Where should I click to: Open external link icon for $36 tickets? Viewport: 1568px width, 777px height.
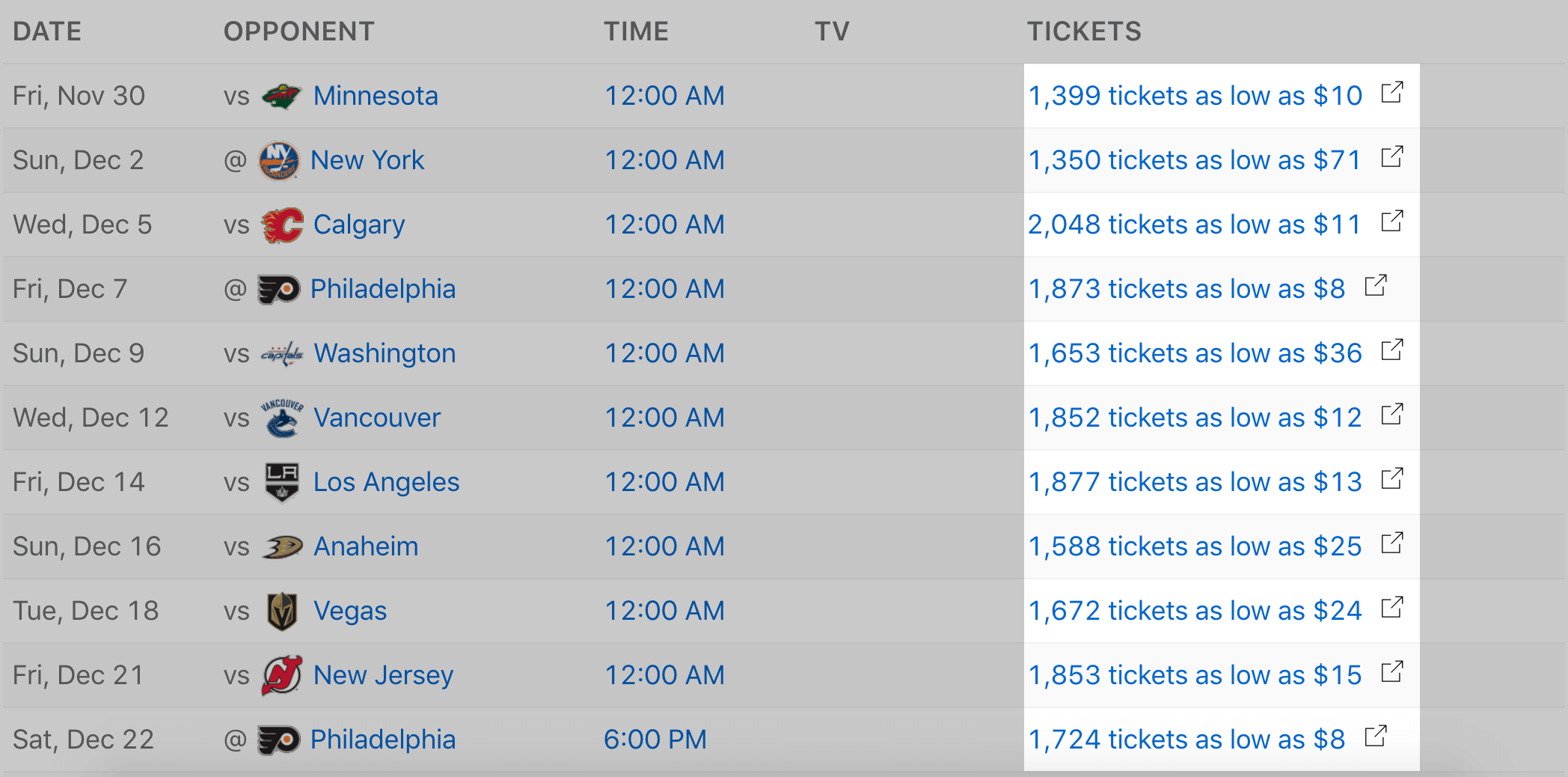click(1392, 350)
